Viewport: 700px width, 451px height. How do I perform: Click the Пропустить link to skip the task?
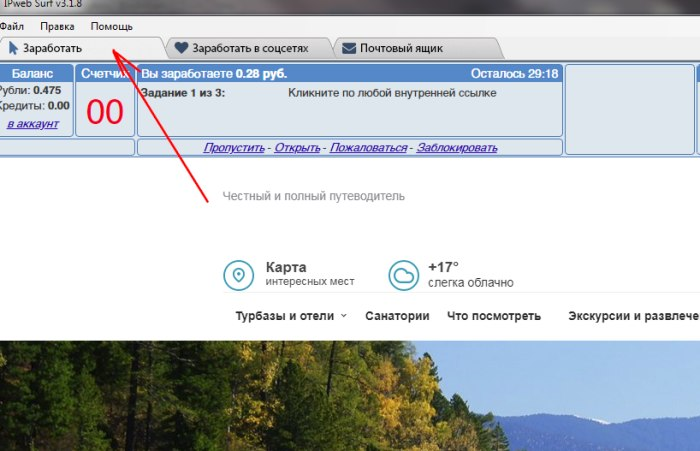234,148
